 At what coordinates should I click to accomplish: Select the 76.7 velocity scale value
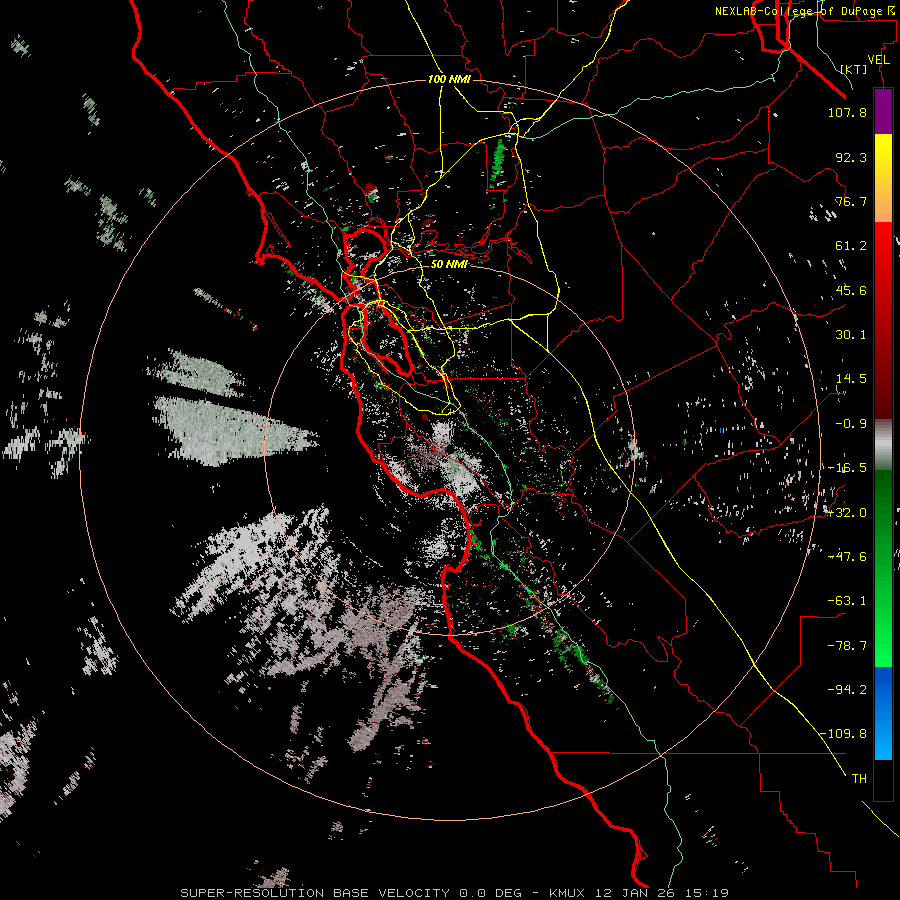[x=851, y=201]
